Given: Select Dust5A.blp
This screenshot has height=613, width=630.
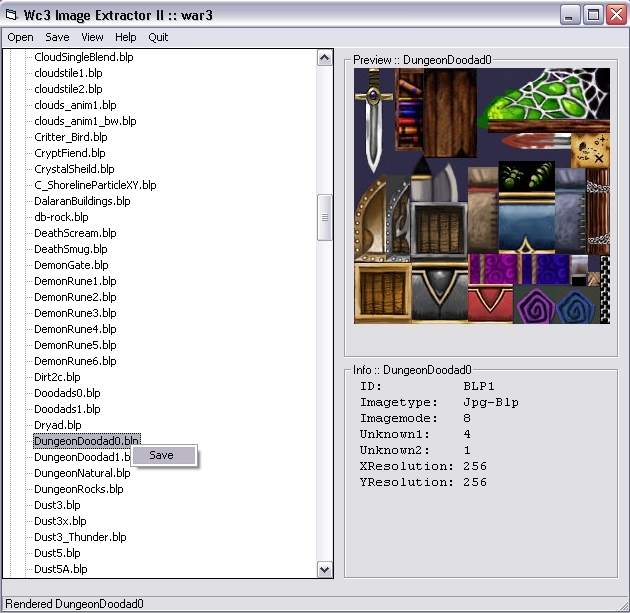Looking at the screenshot, I should [61, 570].
